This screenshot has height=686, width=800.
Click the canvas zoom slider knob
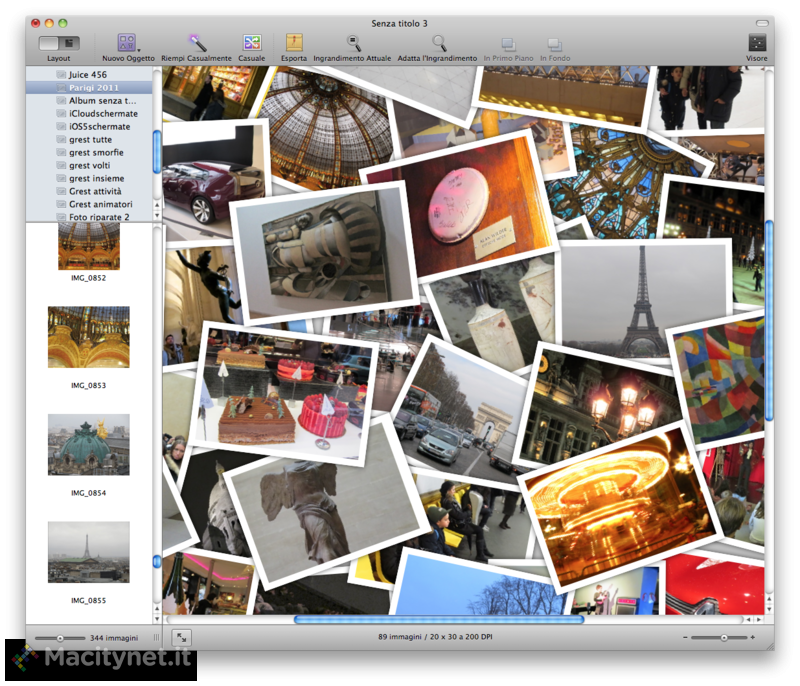coord(723,638)
